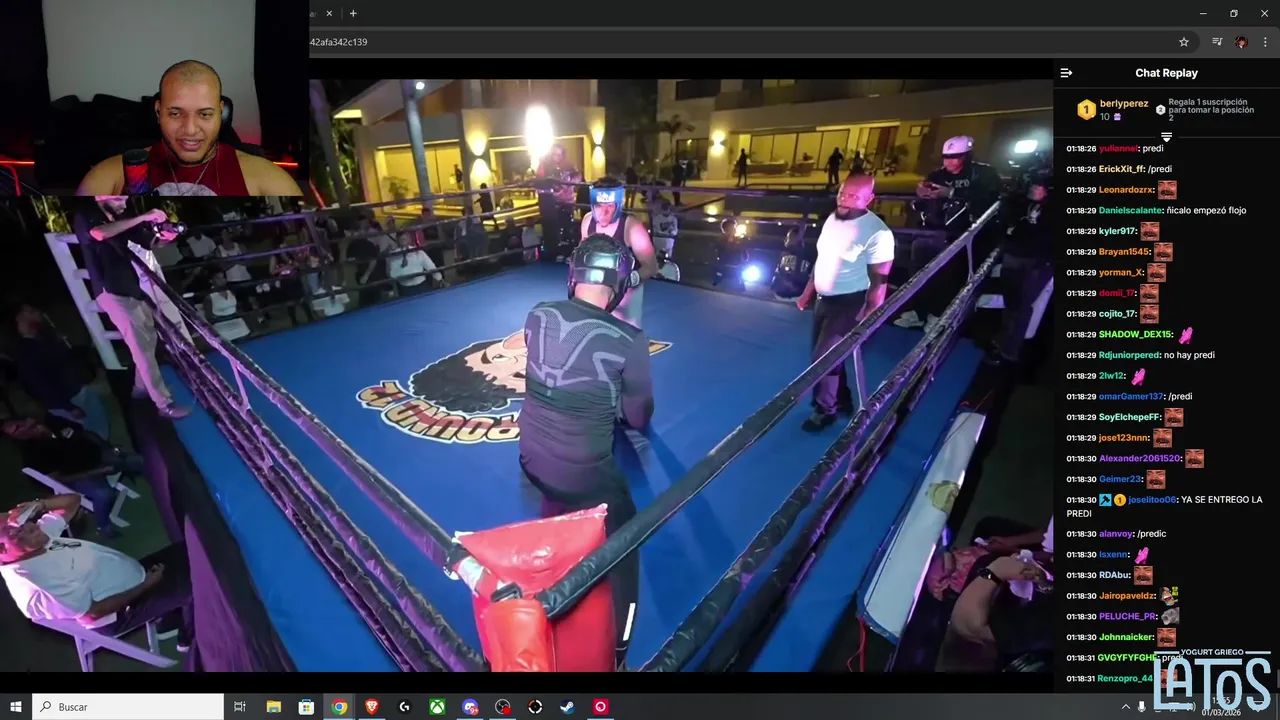Open Brave browser from the taskbar

click(372, 707)
